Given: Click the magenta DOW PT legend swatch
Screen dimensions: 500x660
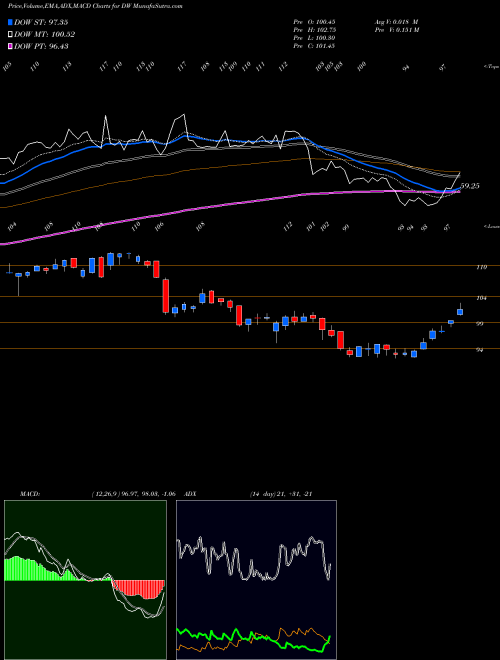Looking at the screenshot, I should (11, 46).
